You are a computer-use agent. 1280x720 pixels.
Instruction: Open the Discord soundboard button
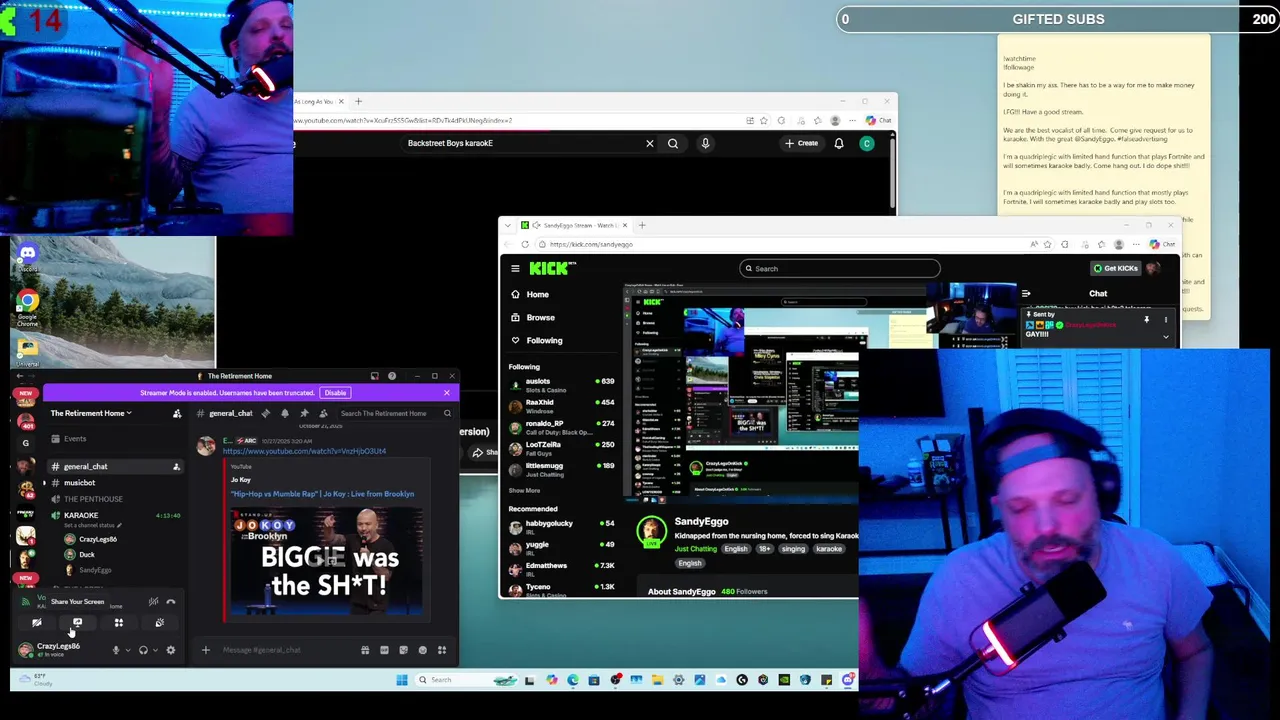click(159, 623)
